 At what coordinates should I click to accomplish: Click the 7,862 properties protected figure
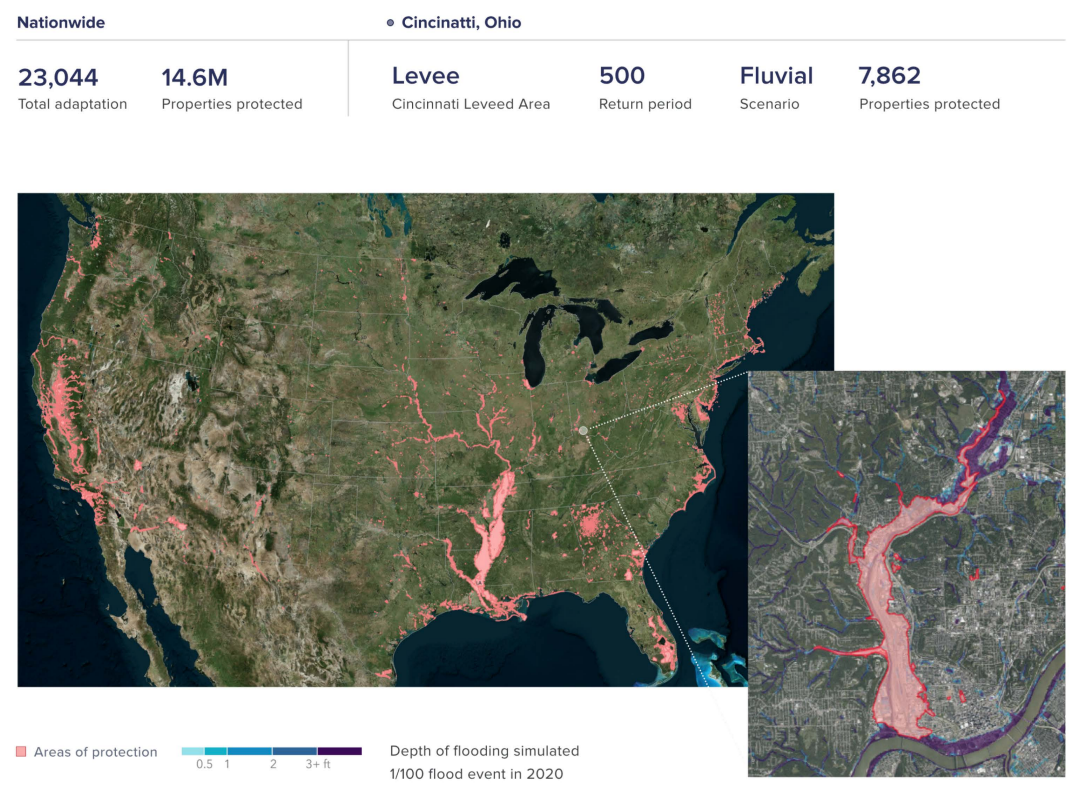[x=889, y=76]
